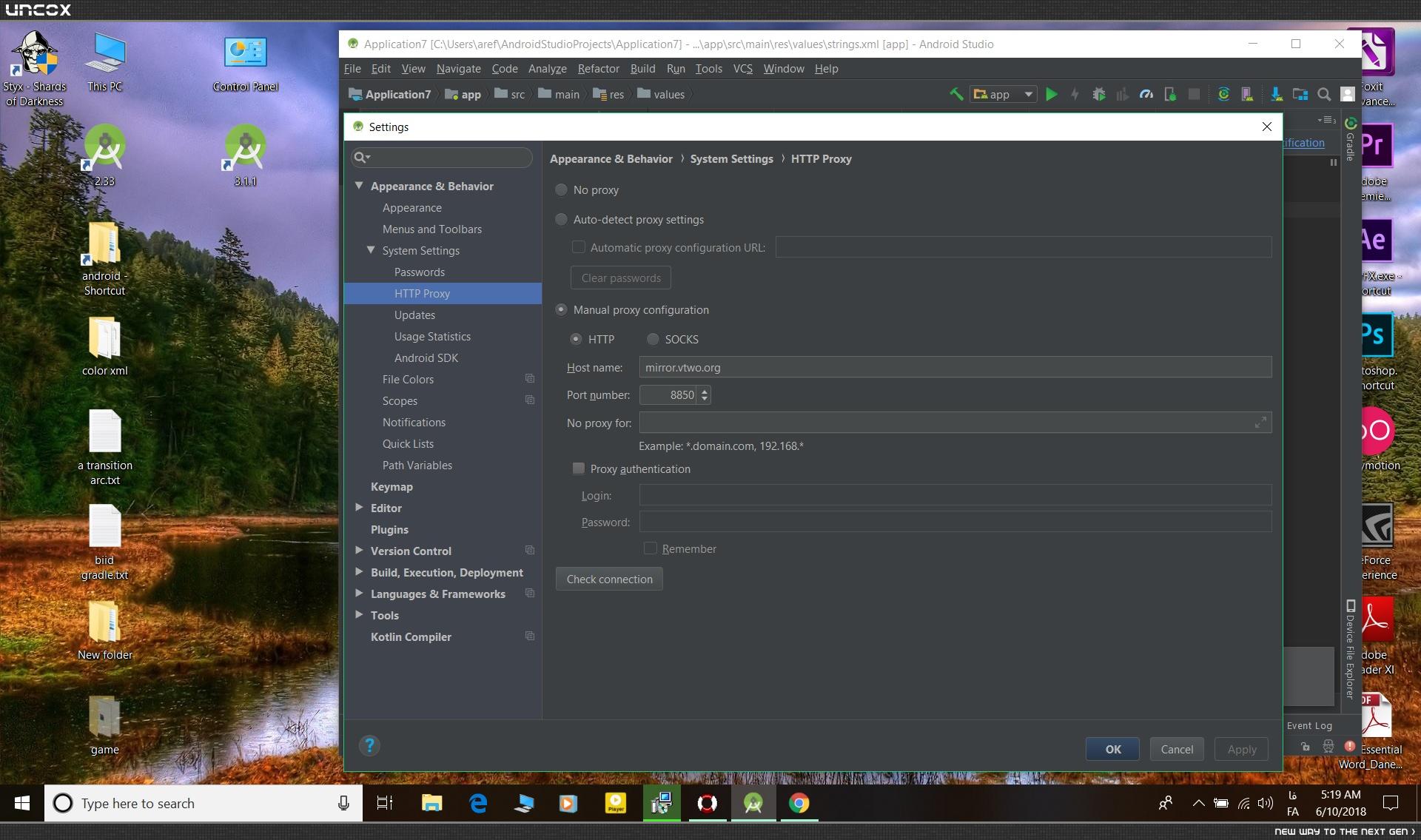Click the Apply Changes lightning icon

1075,94
